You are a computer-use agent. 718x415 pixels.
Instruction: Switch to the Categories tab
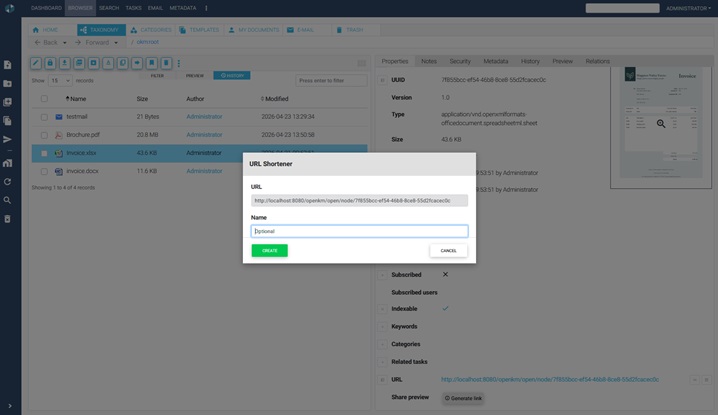(151, 30)
